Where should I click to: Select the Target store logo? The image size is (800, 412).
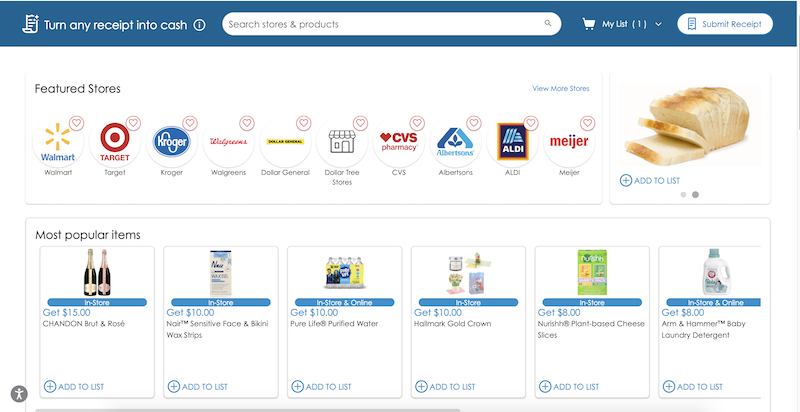pos(115,142)
